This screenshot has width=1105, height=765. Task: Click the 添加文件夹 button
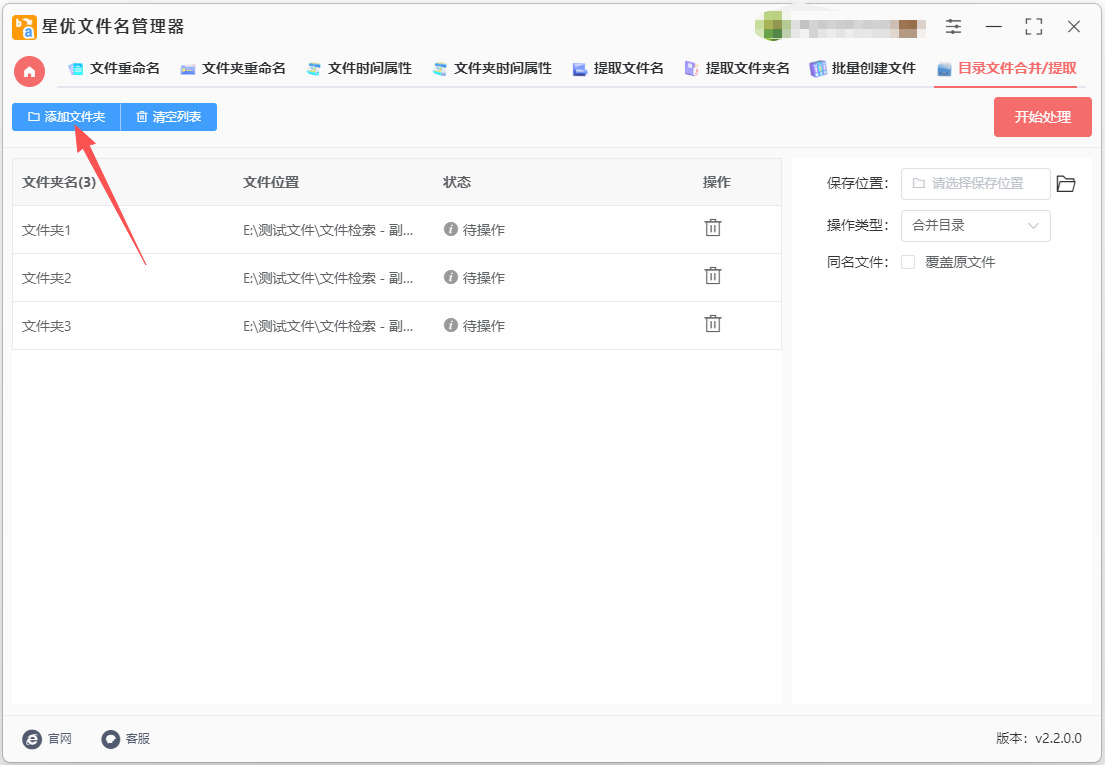66,117
